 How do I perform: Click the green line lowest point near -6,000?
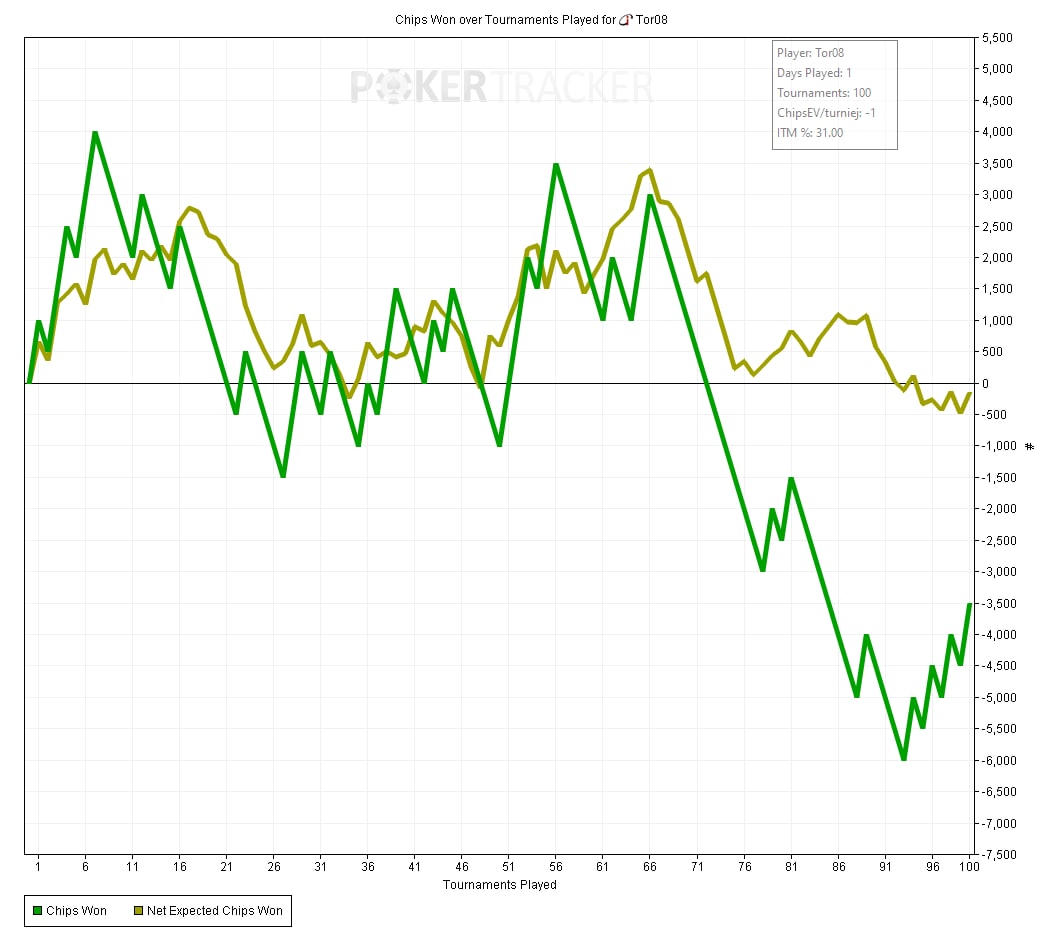tap(903, 759)
